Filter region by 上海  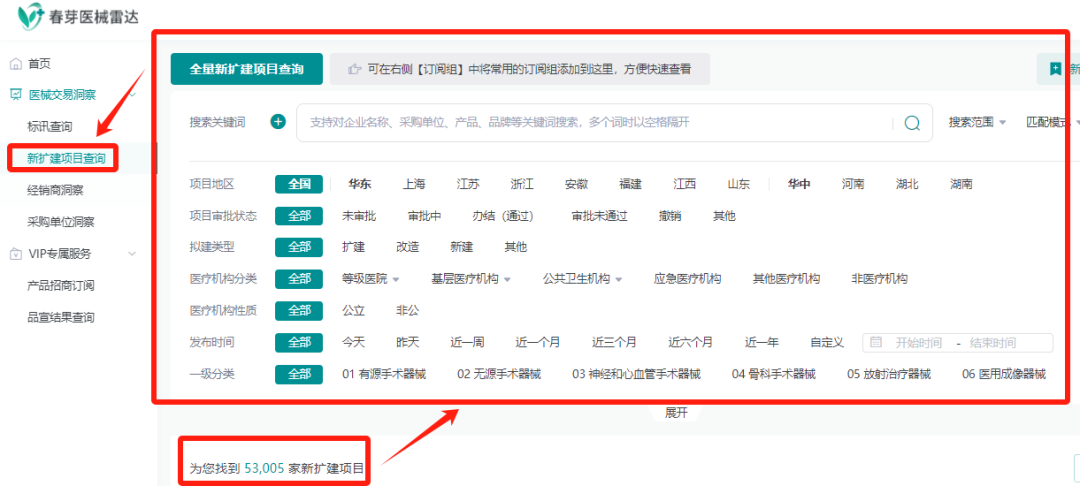(x=414, y=184)
